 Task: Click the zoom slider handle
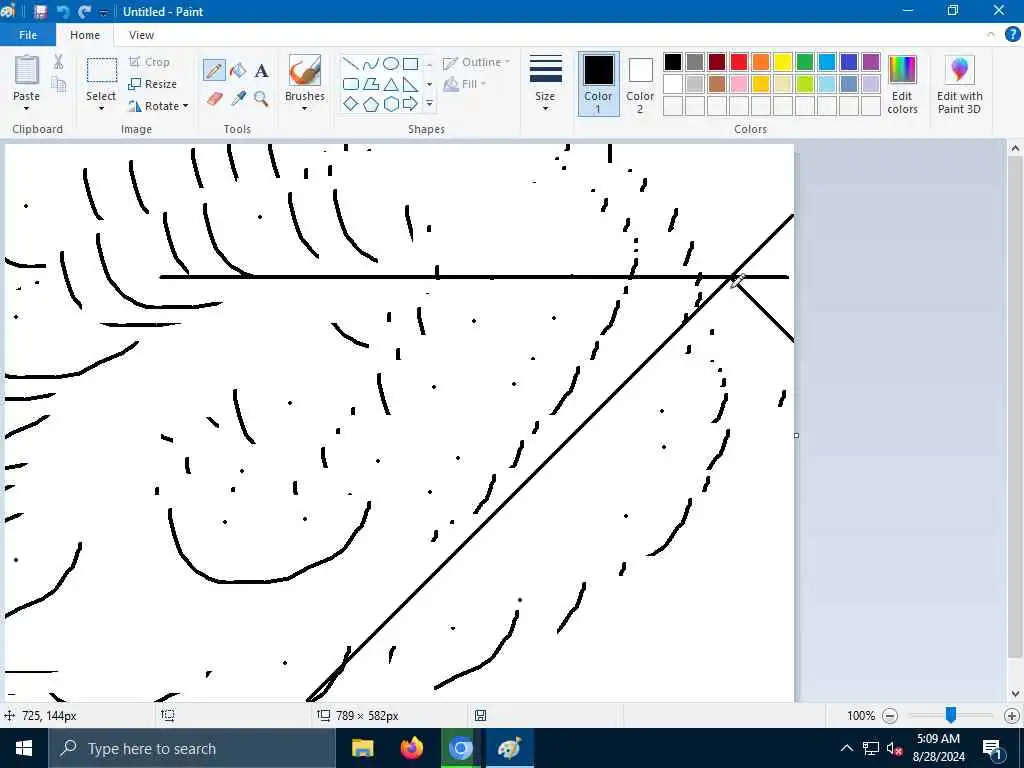(951, 715)
